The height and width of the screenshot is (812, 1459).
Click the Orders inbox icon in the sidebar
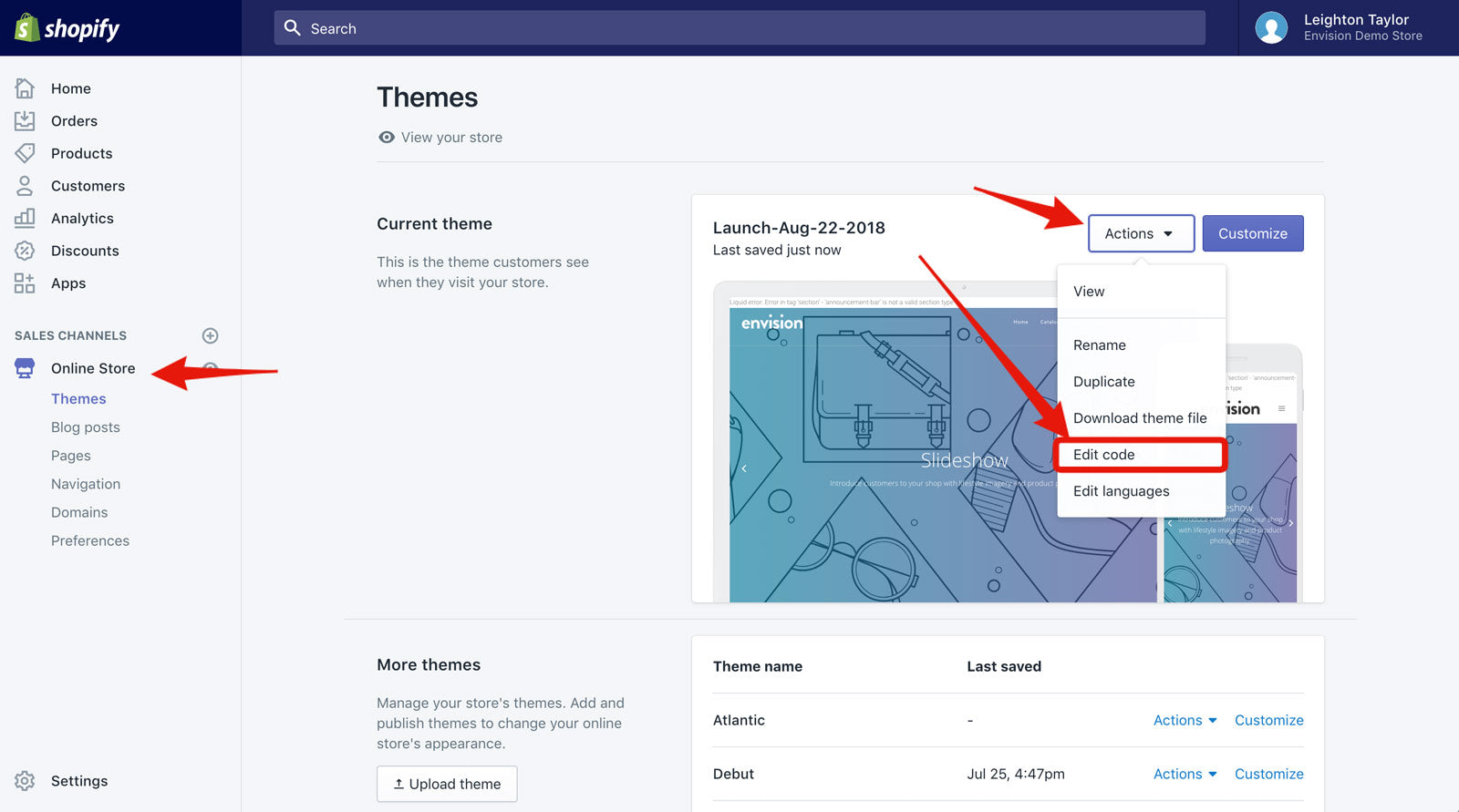25,121
